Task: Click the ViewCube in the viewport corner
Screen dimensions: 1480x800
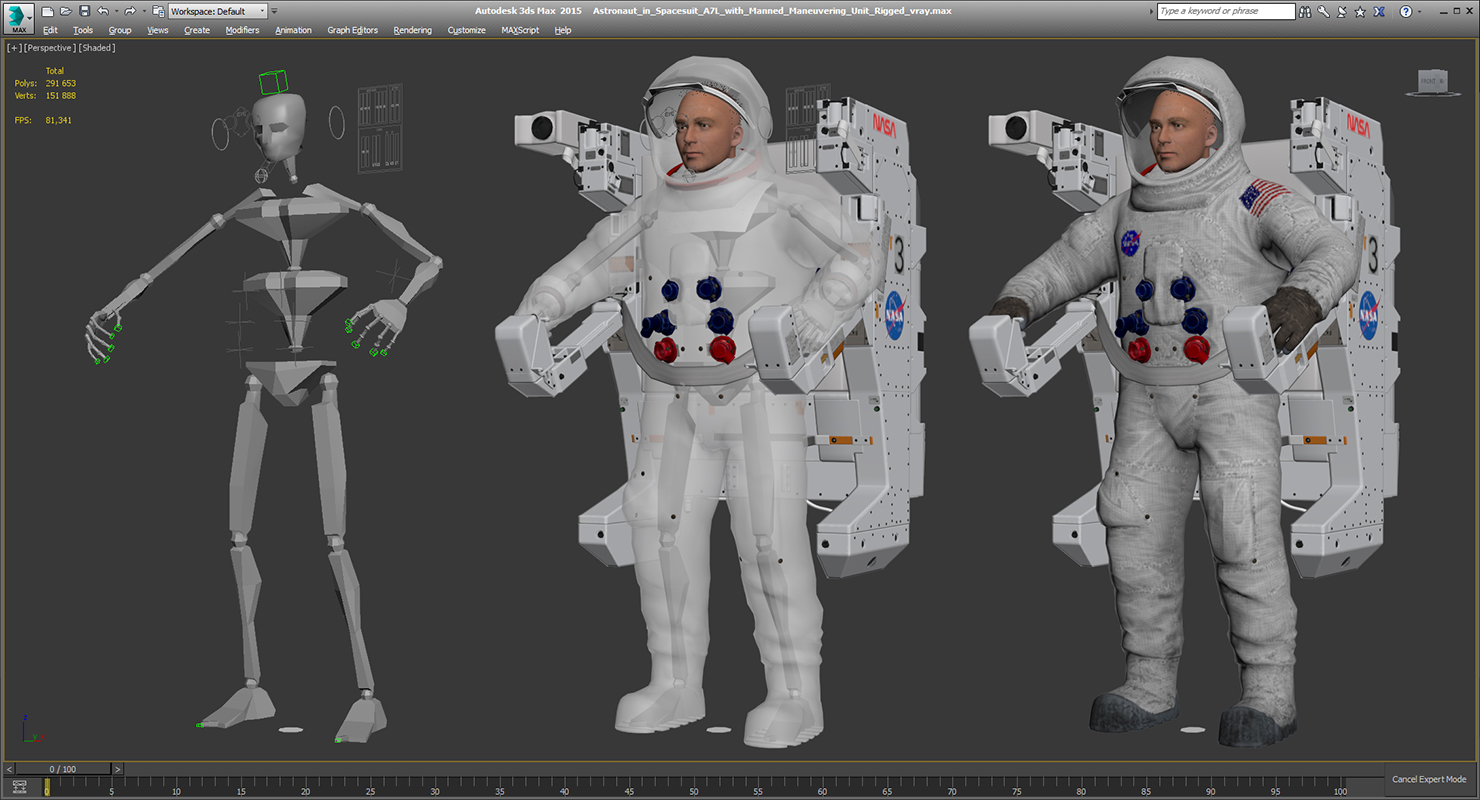Action: pyautogui.click(x=1431, y=82)
